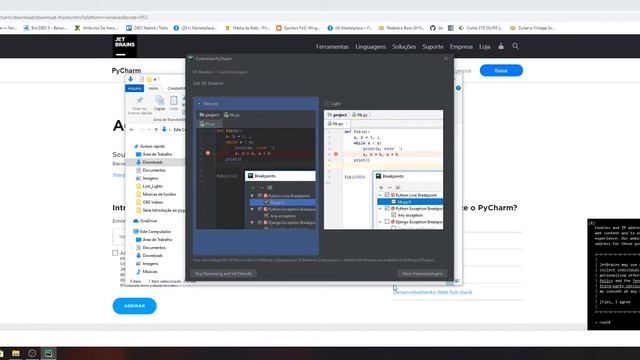The height and width of the screenshot is (360, 640).
Task: Click the PyCharm heading on the webpage
Action: pos(126,71)
